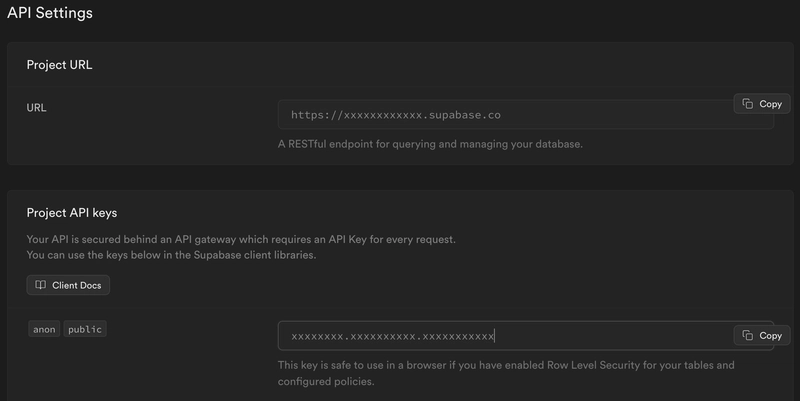Click the Project URL section heading
This screenshot has width=800, height=401.
pyautogui.click(x=59, y=65)
